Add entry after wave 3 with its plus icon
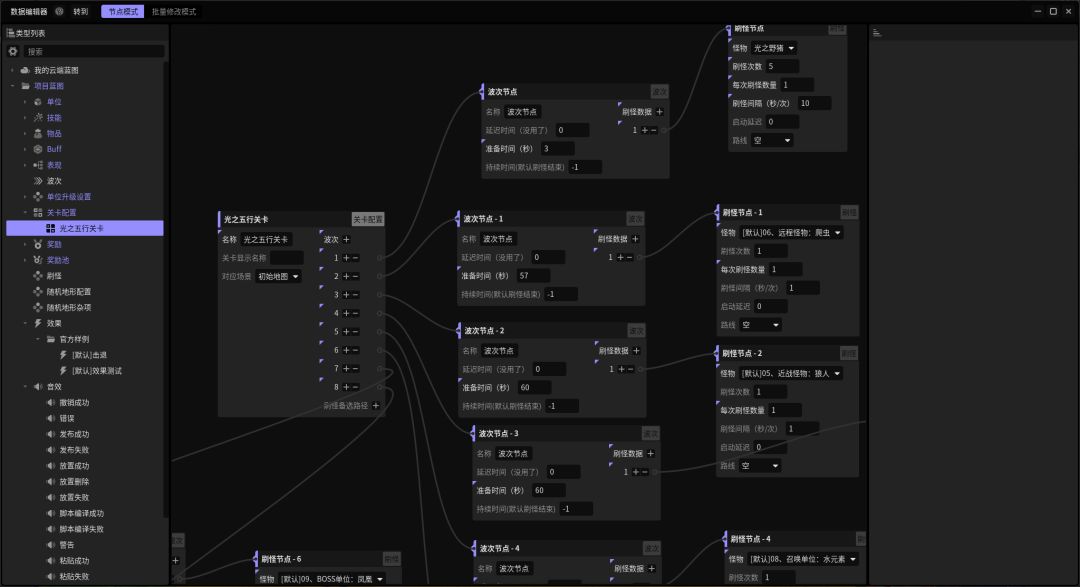 (x=346, y=294)
